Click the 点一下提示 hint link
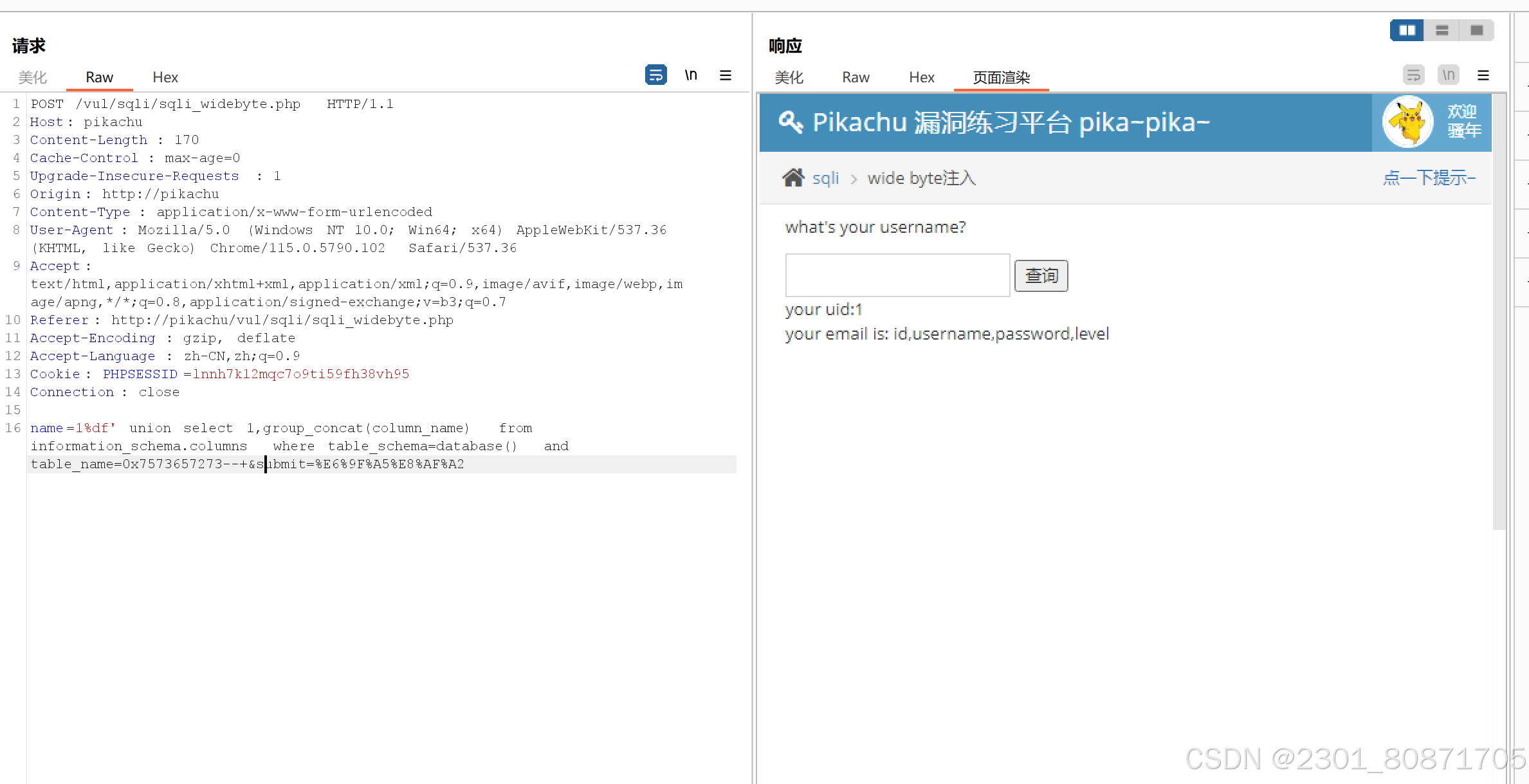Screen dimensions: 1529x784 [x=1429, y=178]
